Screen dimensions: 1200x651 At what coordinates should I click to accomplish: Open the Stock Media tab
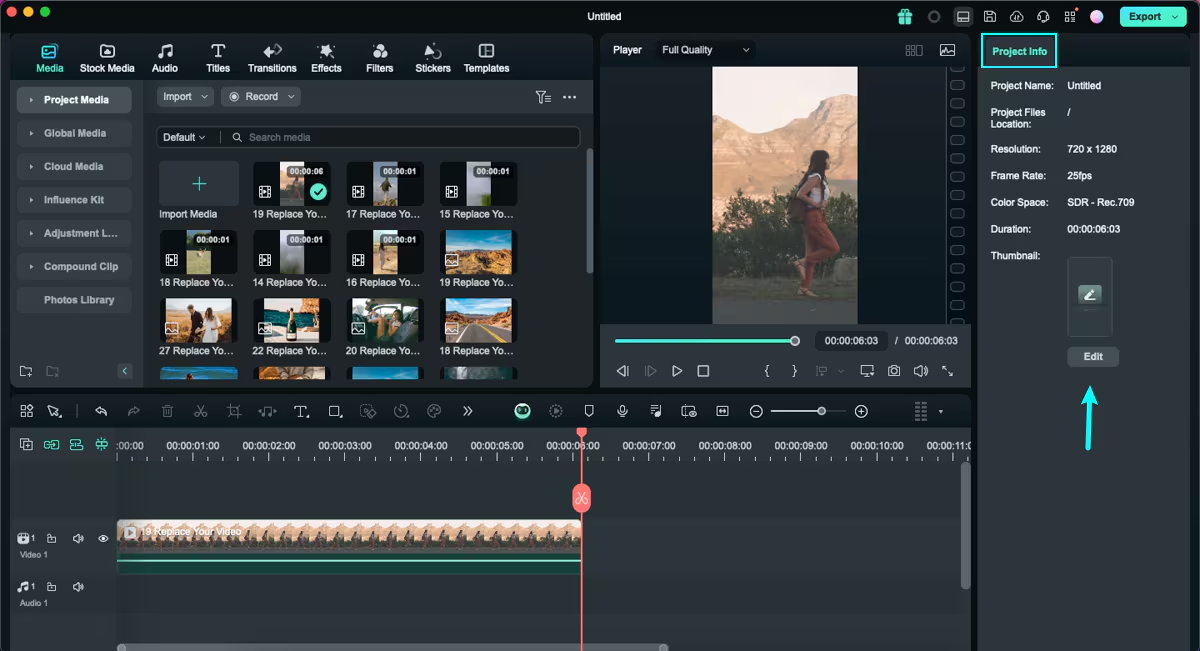click(x=107, y=58)
